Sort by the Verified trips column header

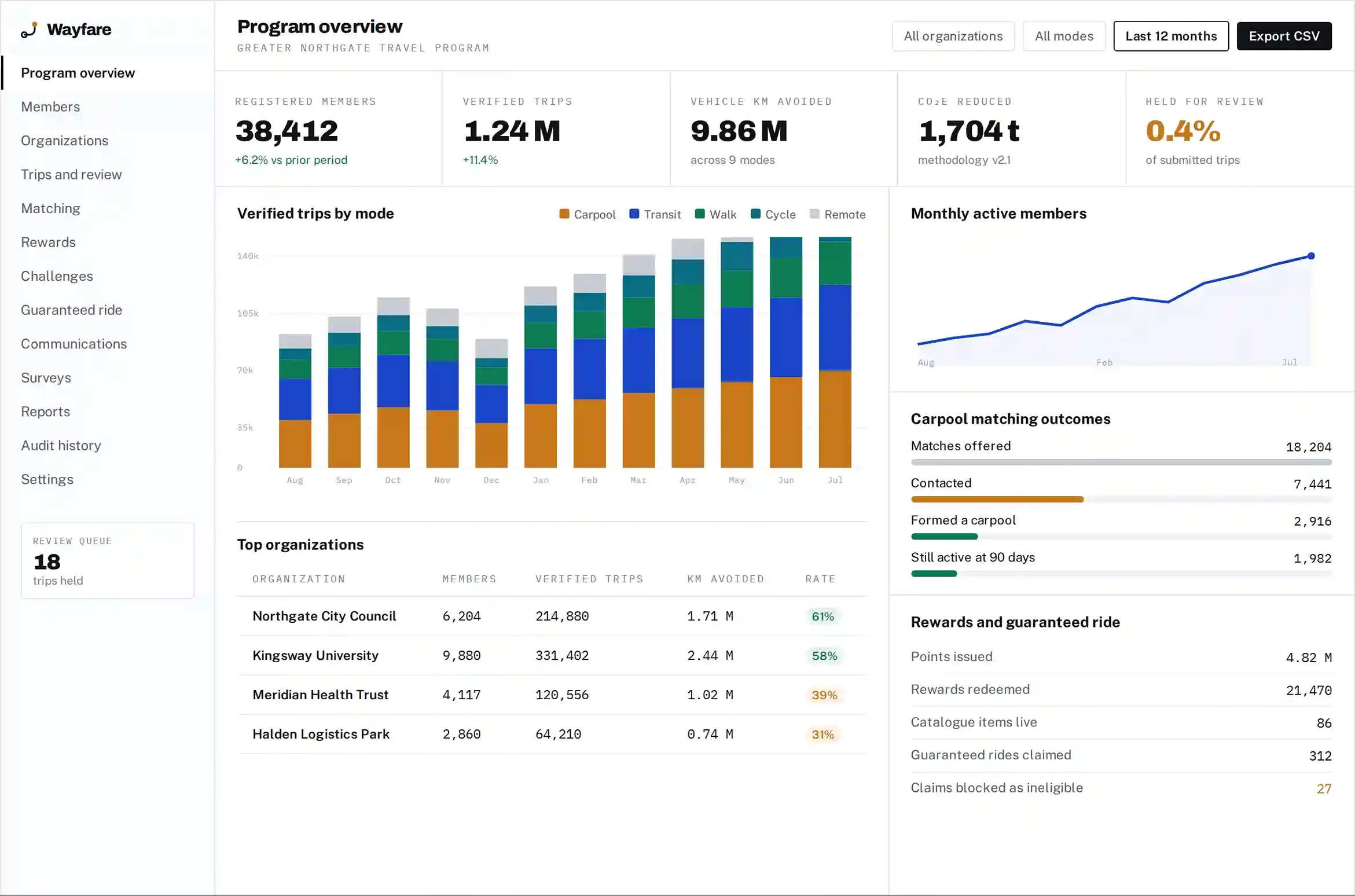point(589,579)
